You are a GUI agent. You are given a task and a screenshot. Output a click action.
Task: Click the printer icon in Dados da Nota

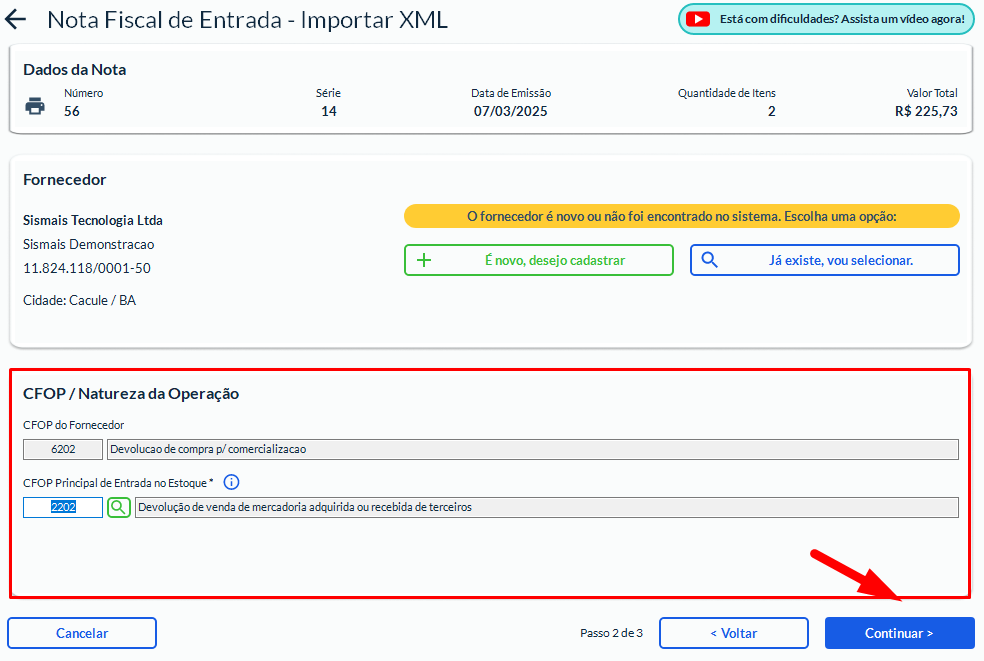[35, 105]
